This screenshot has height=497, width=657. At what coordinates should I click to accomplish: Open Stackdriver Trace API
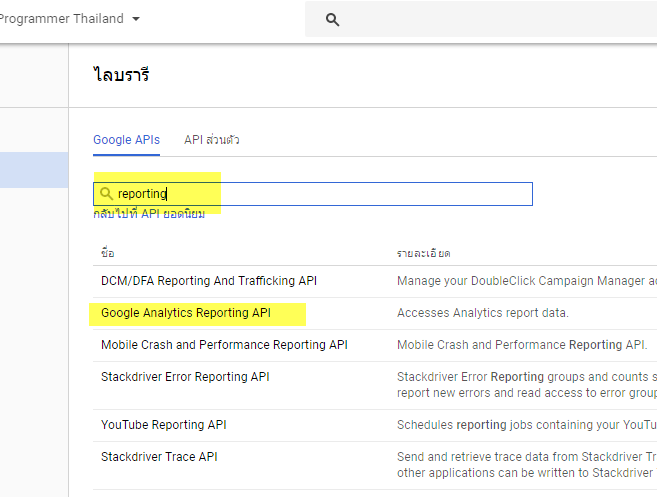159,457
